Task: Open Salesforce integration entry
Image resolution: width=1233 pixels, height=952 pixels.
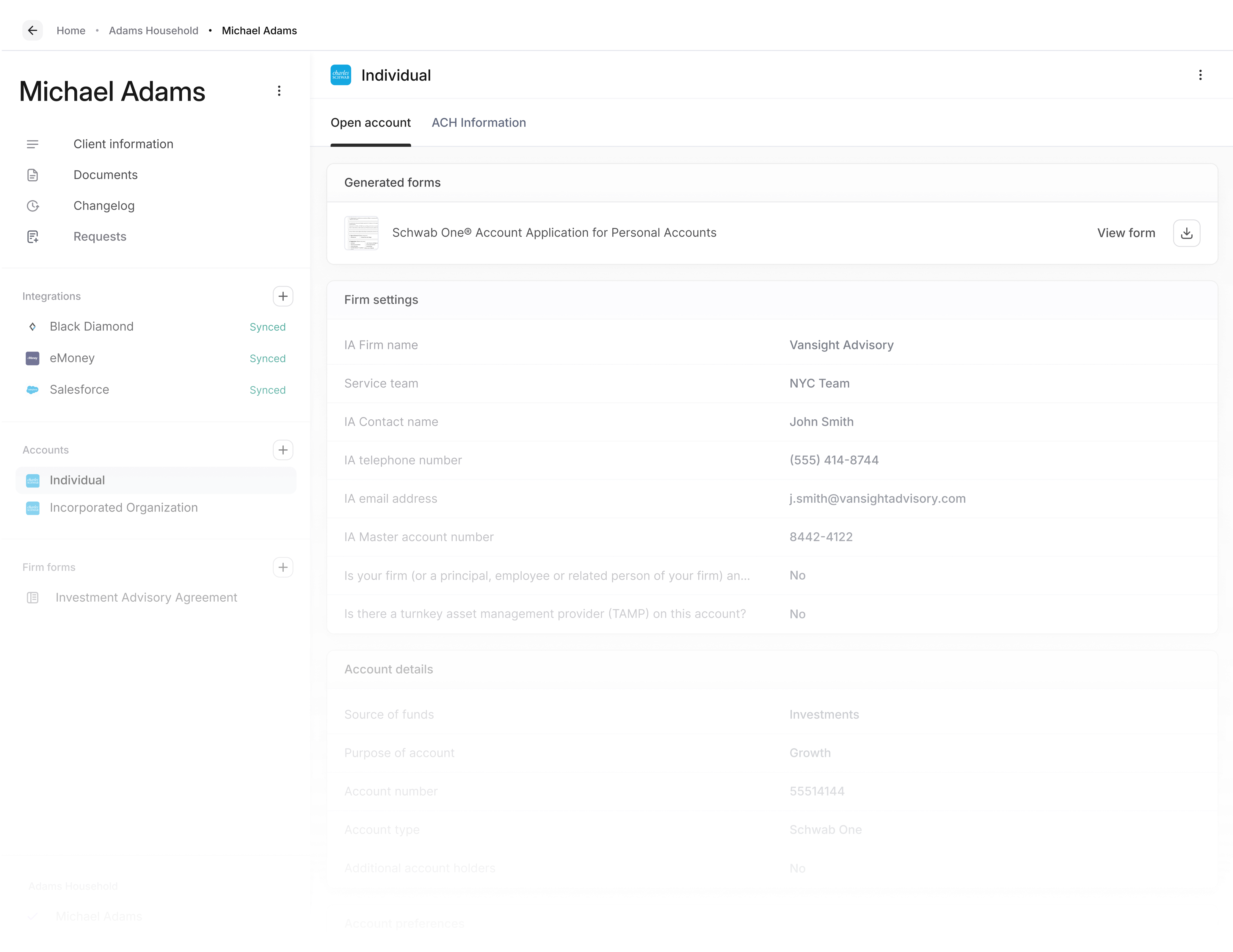Action: (79, 390)
